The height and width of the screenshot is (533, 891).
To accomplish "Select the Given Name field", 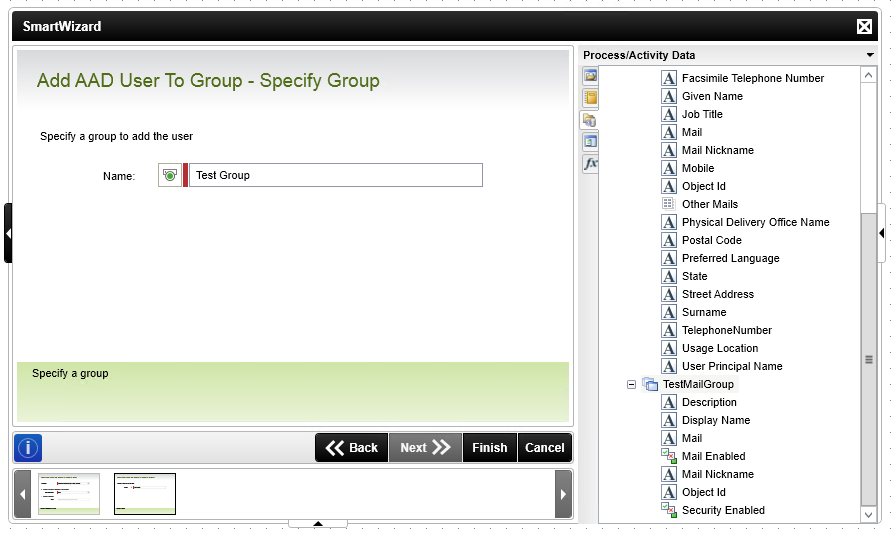I will coord(712,96).
